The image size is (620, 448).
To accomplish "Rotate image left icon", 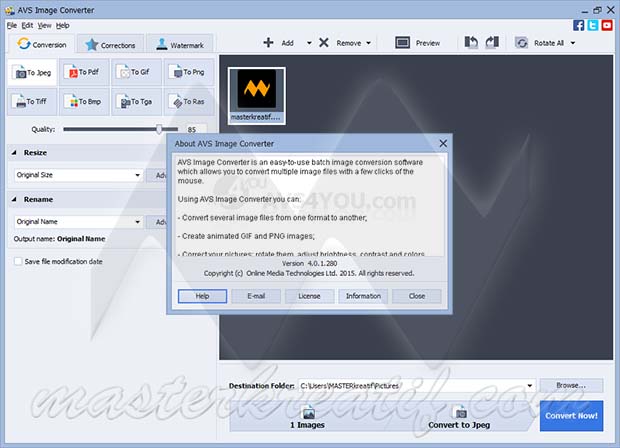I will [471, 42].
